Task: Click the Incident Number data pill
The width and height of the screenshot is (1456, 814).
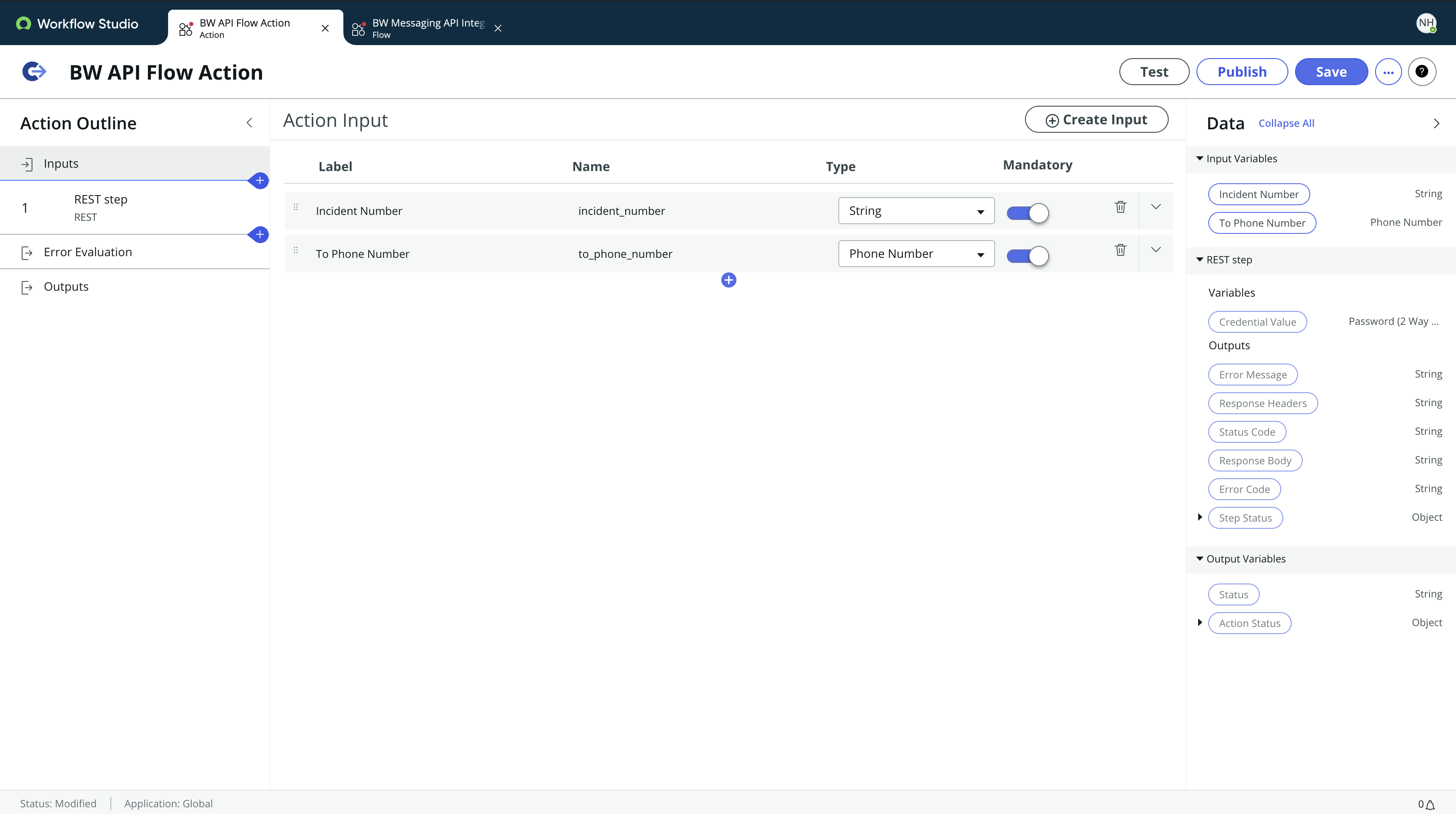Action: click(x=1259, y=195)
